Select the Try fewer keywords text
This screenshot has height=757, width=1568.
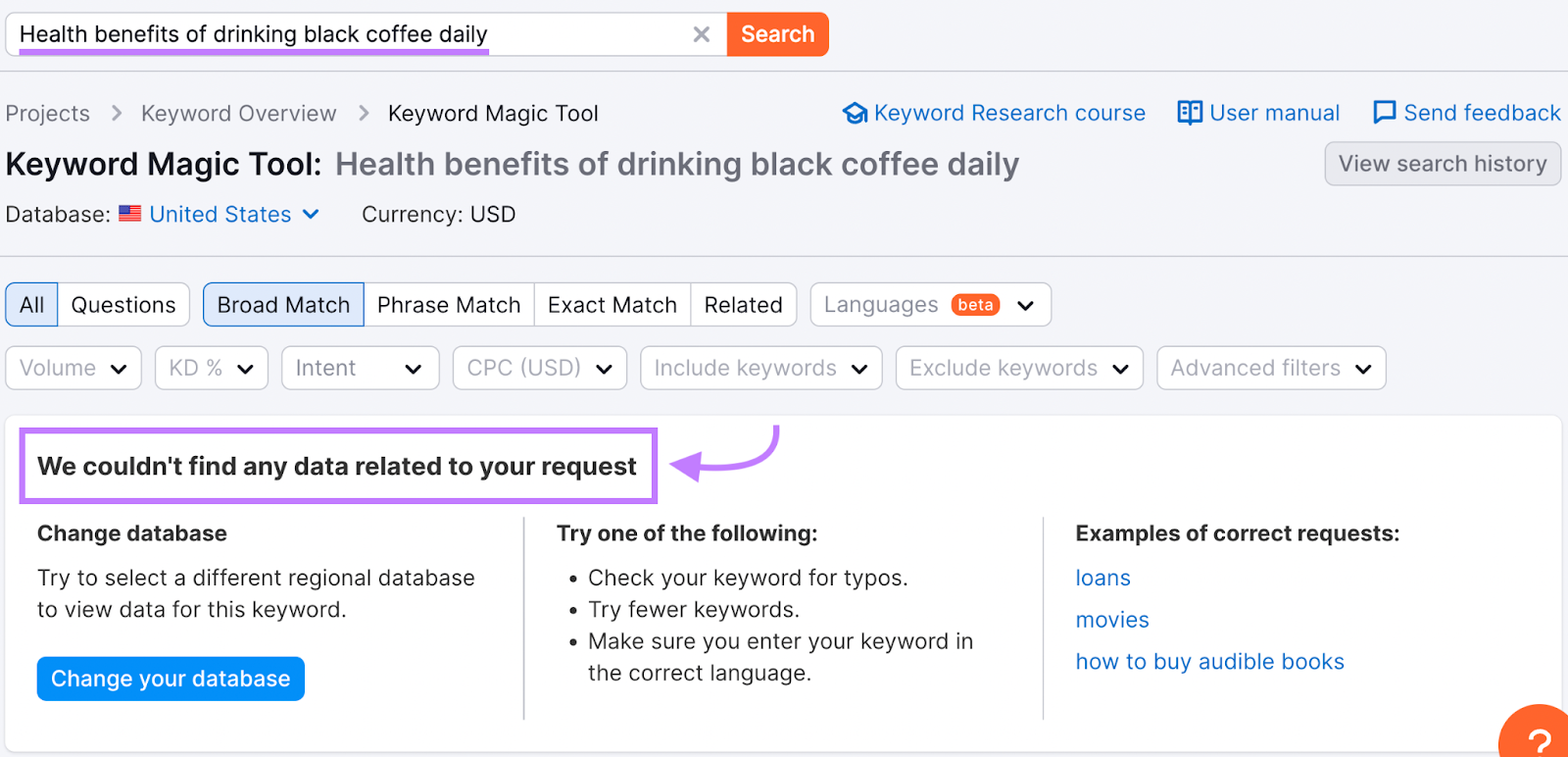(694, 610)
